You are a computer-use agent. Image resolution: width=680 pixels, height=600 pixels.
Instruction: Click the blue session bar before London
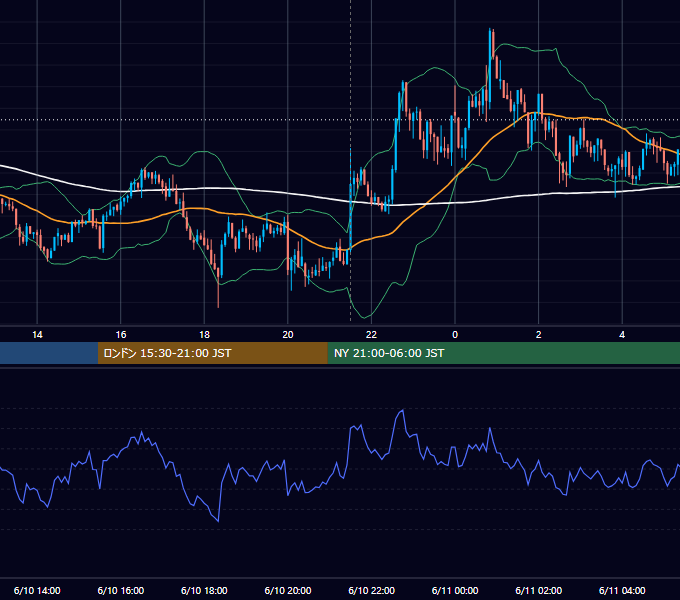coord(49,353)
